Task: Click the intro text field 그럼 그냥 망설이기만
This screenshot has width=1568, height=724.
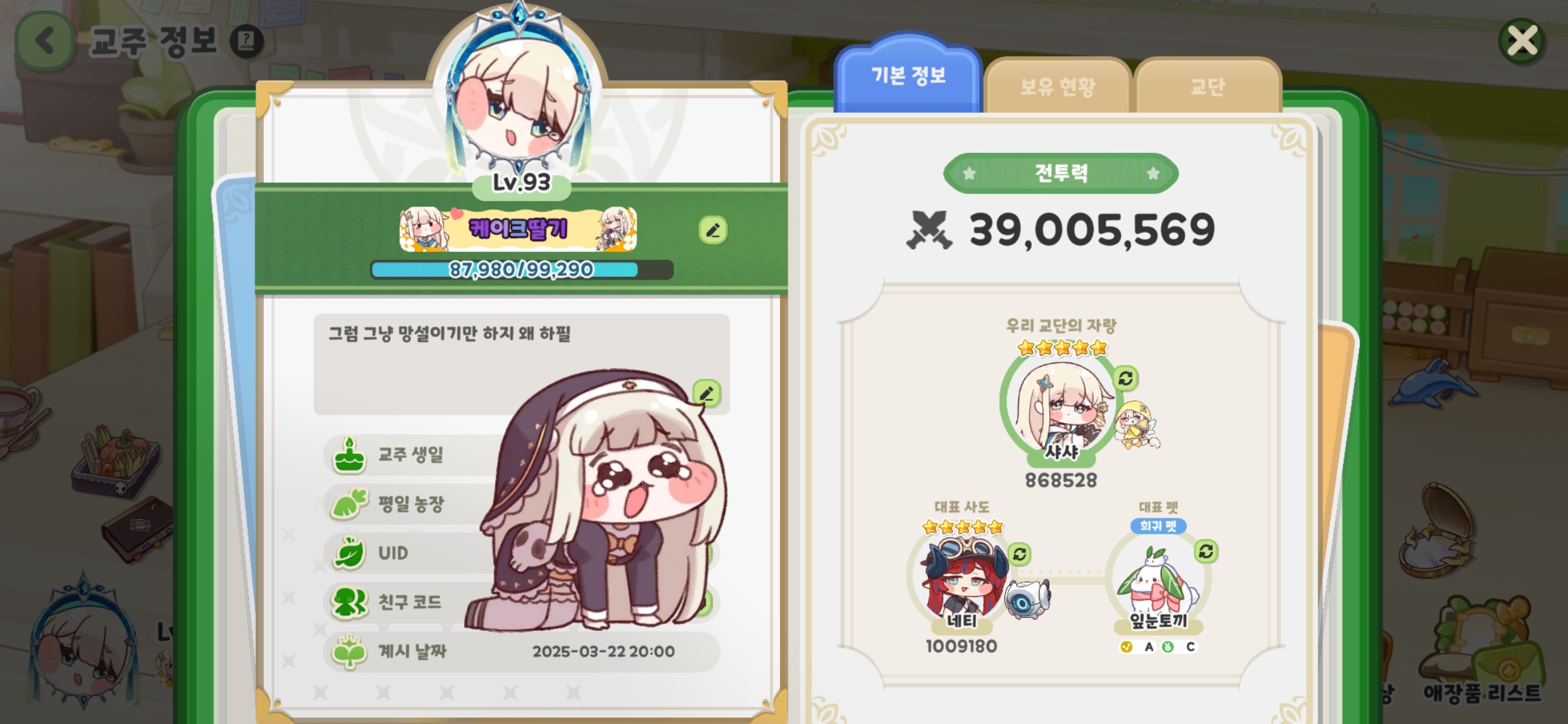Action: [521, 364]
